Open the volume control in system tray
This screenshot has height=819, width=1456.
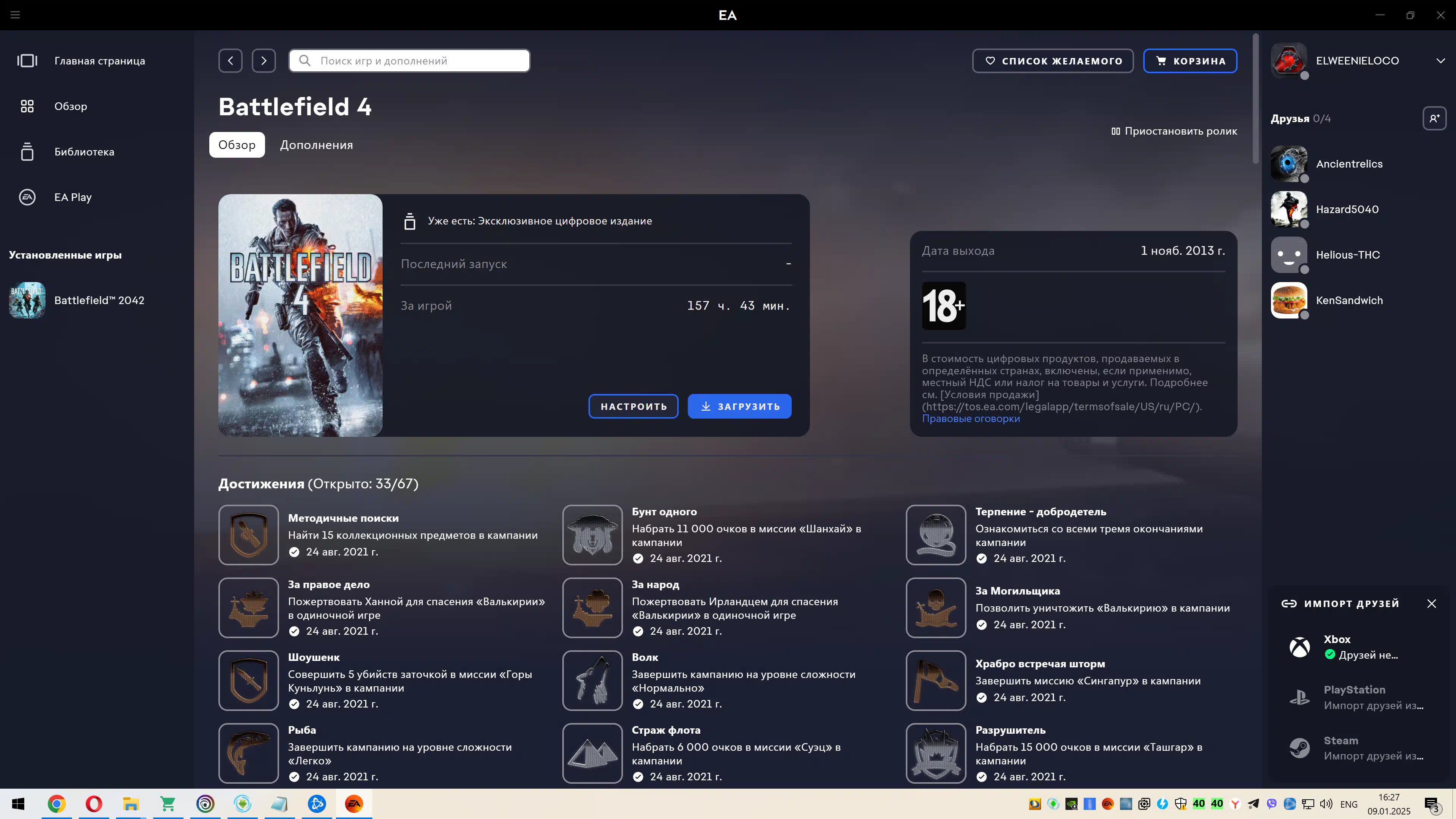click(x=1326, y=804)
